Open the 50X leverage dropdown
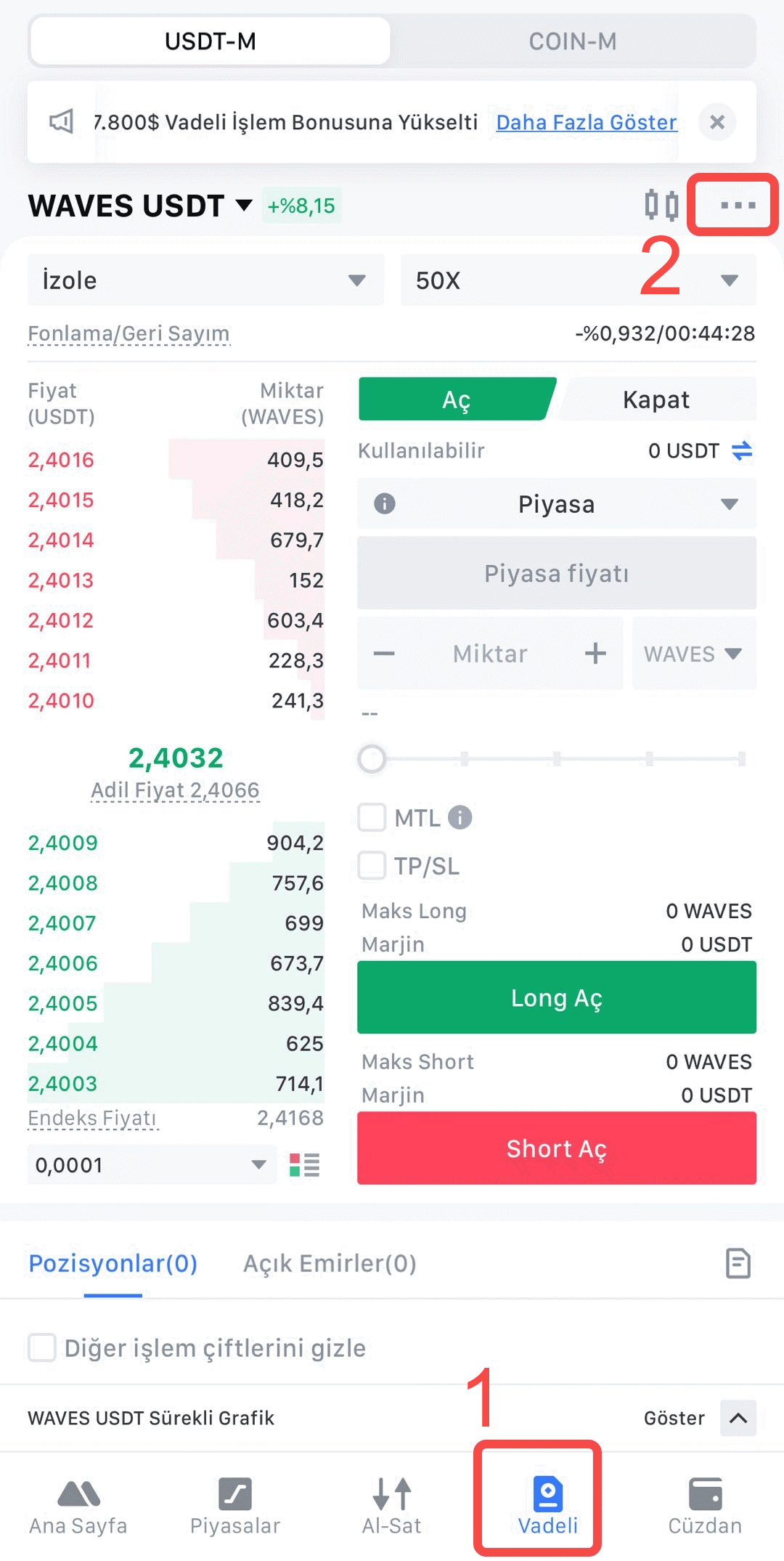Image resolution: width=784 pixels, height=1561 pixels. [x=578, y=280]
